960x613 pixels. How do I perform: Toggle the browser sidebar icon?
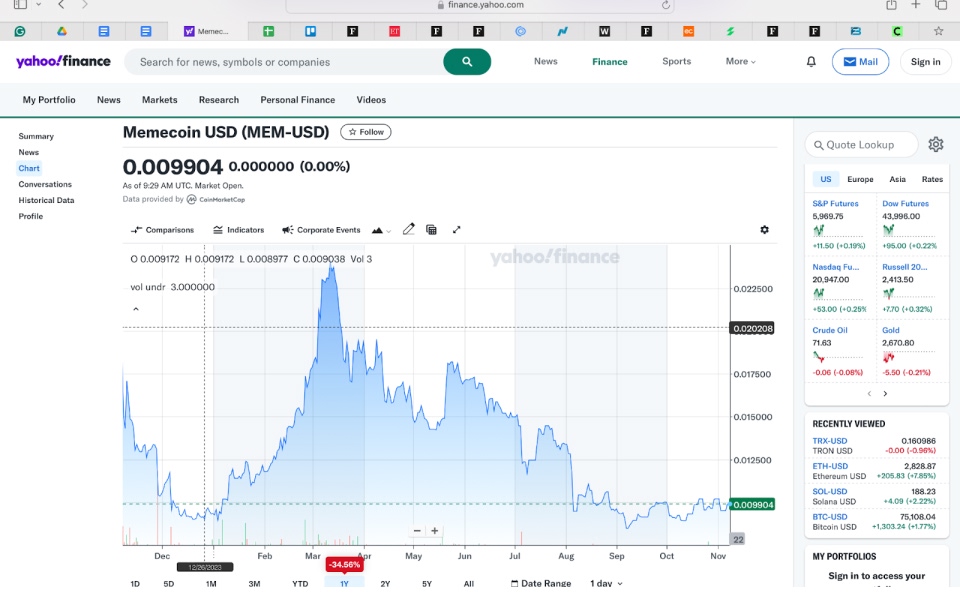[20, 5]
